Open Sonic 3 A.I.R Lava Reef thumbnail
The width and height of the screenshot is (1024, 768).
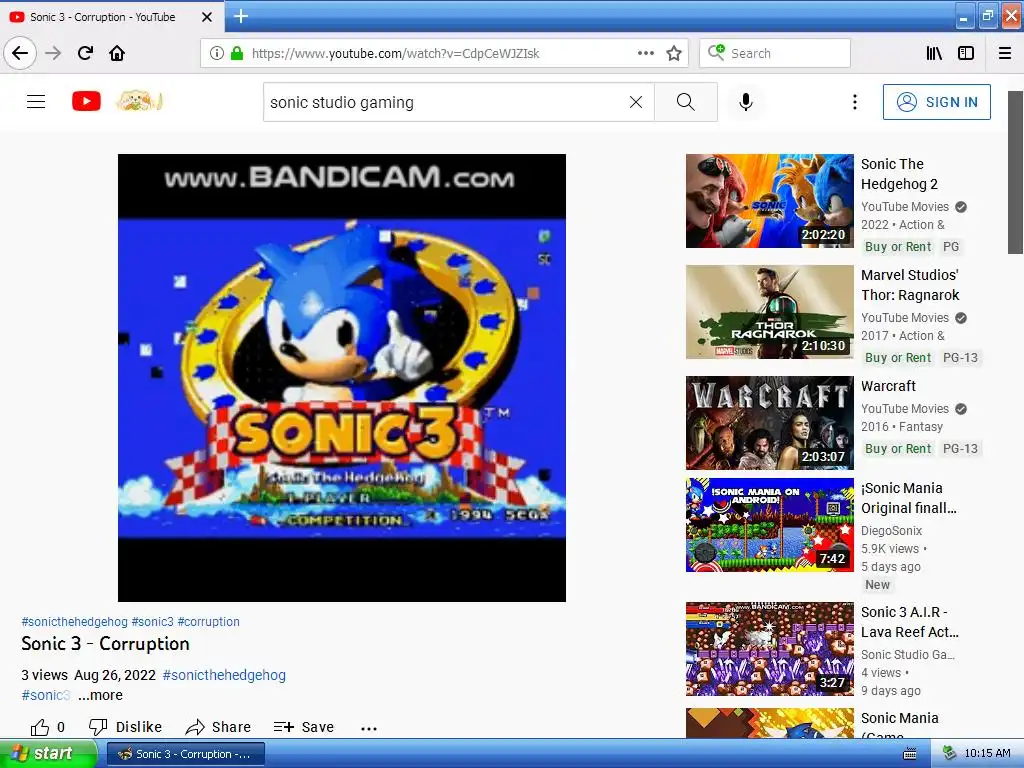[x=769, y=649]
